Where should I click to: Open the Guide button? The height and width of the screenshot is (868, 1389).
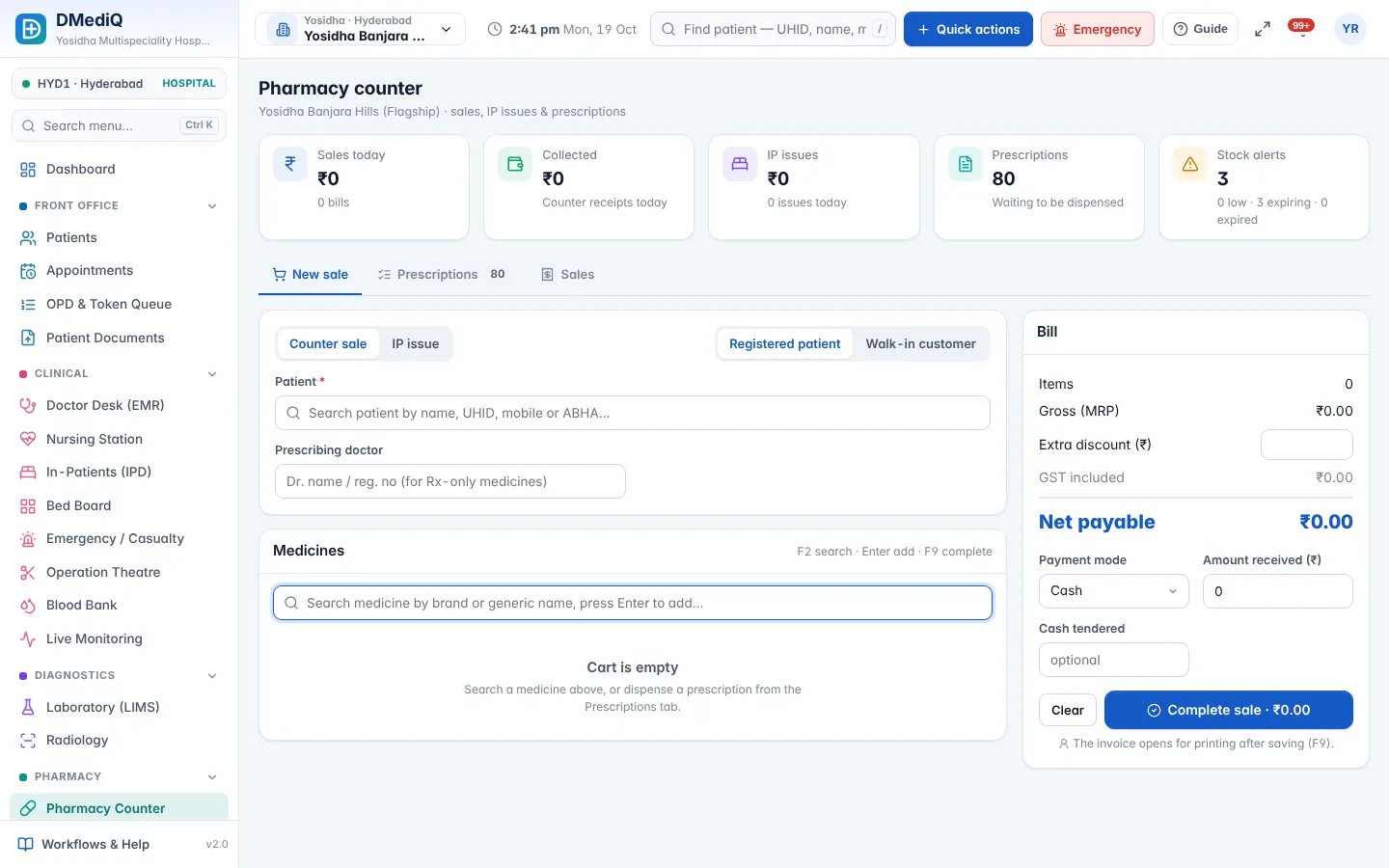(1200, 29)
